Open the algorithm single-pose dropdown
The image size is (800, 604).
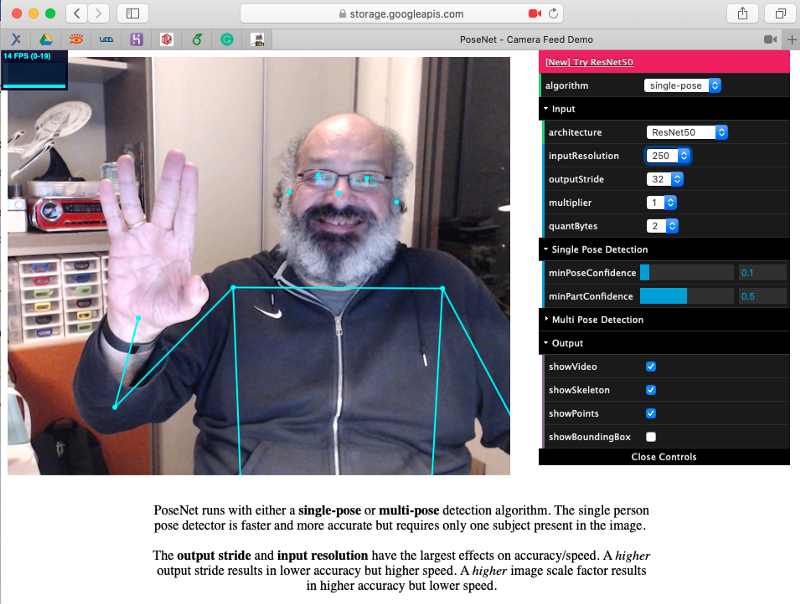pyautogui.click(x=682, y=86)
